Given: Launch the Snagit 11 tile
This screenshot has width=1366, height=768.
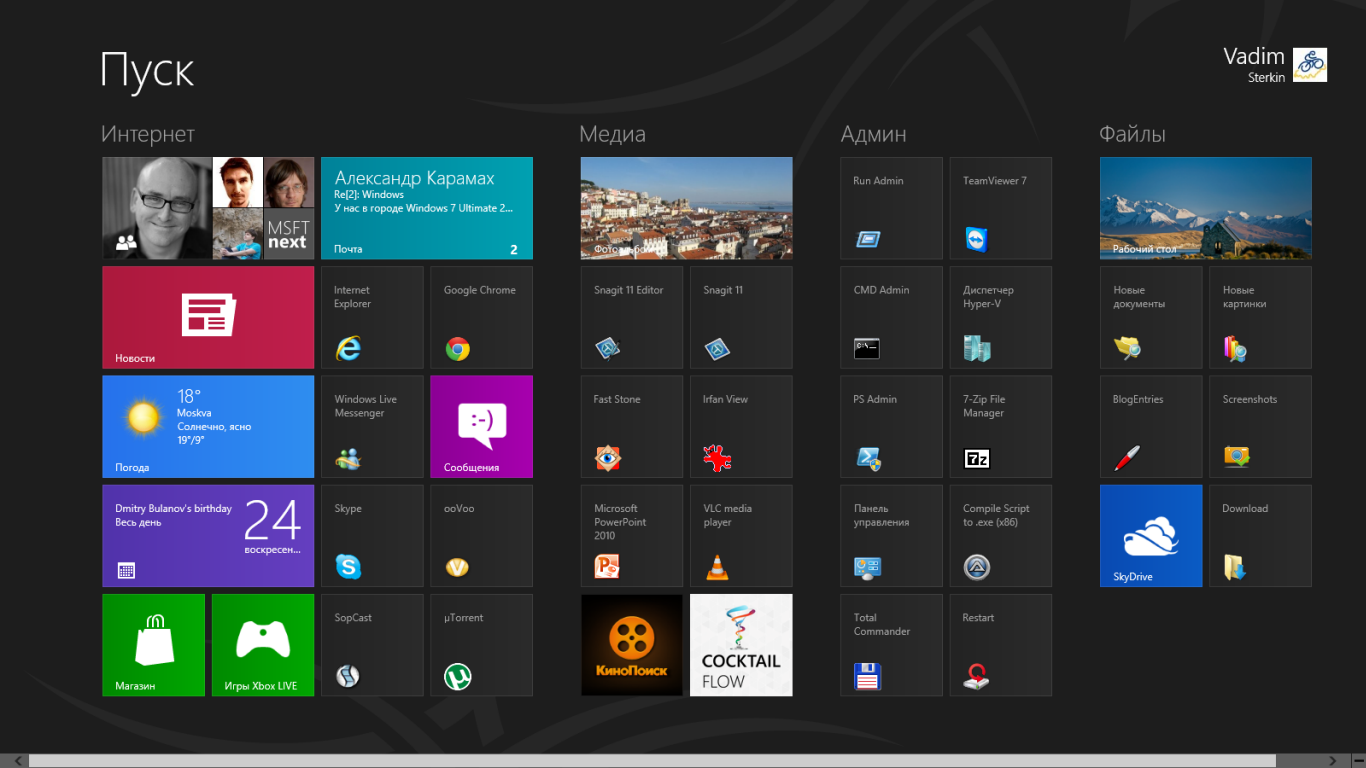Looking at the screenshot, I should tap(741, 317).
